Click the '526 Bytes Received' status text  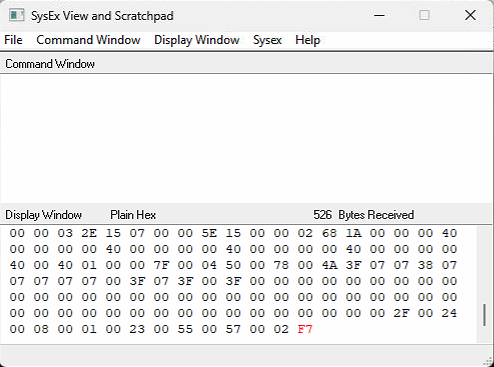[364, 215]
